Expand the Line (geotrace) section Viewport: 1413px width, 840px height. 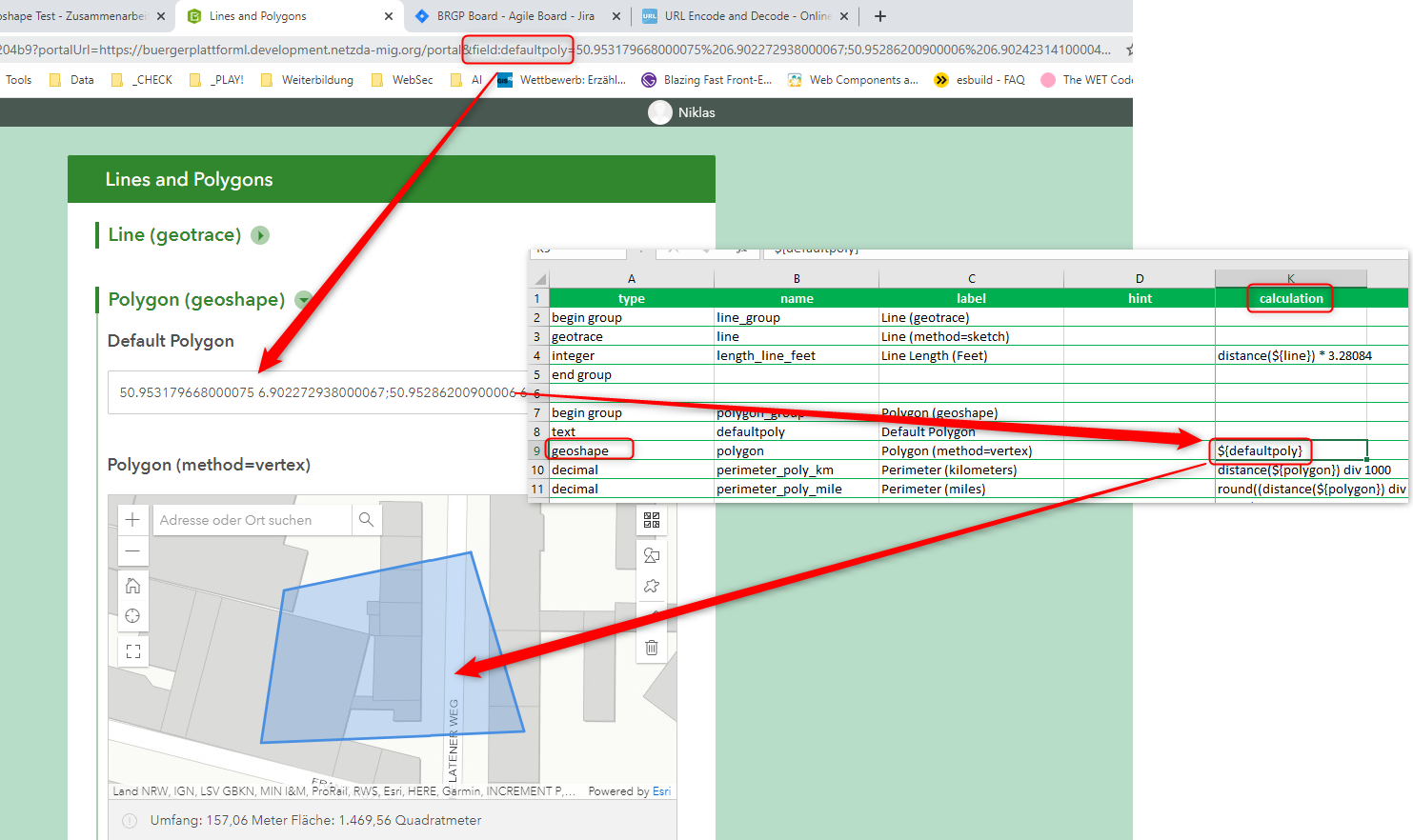coord(259,234)
